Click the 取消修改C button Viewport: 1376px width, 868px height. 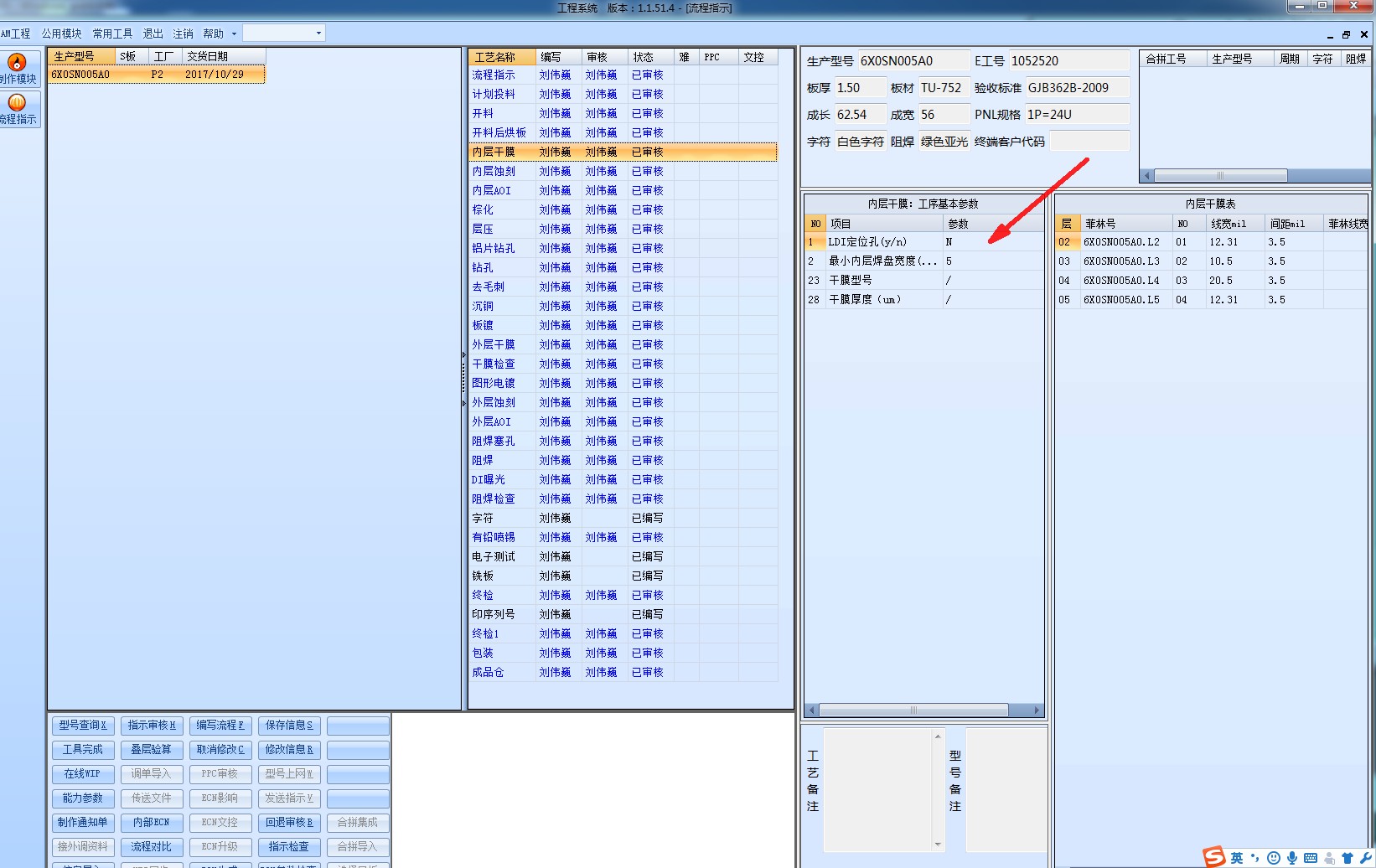point(220,750)
